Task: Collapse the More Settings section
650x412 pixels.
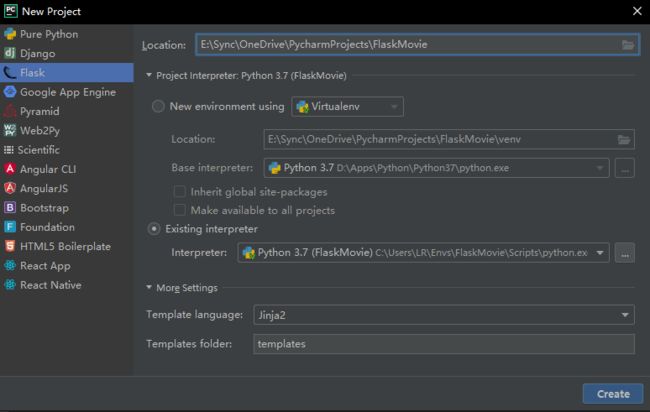Action: click(149, 287)
